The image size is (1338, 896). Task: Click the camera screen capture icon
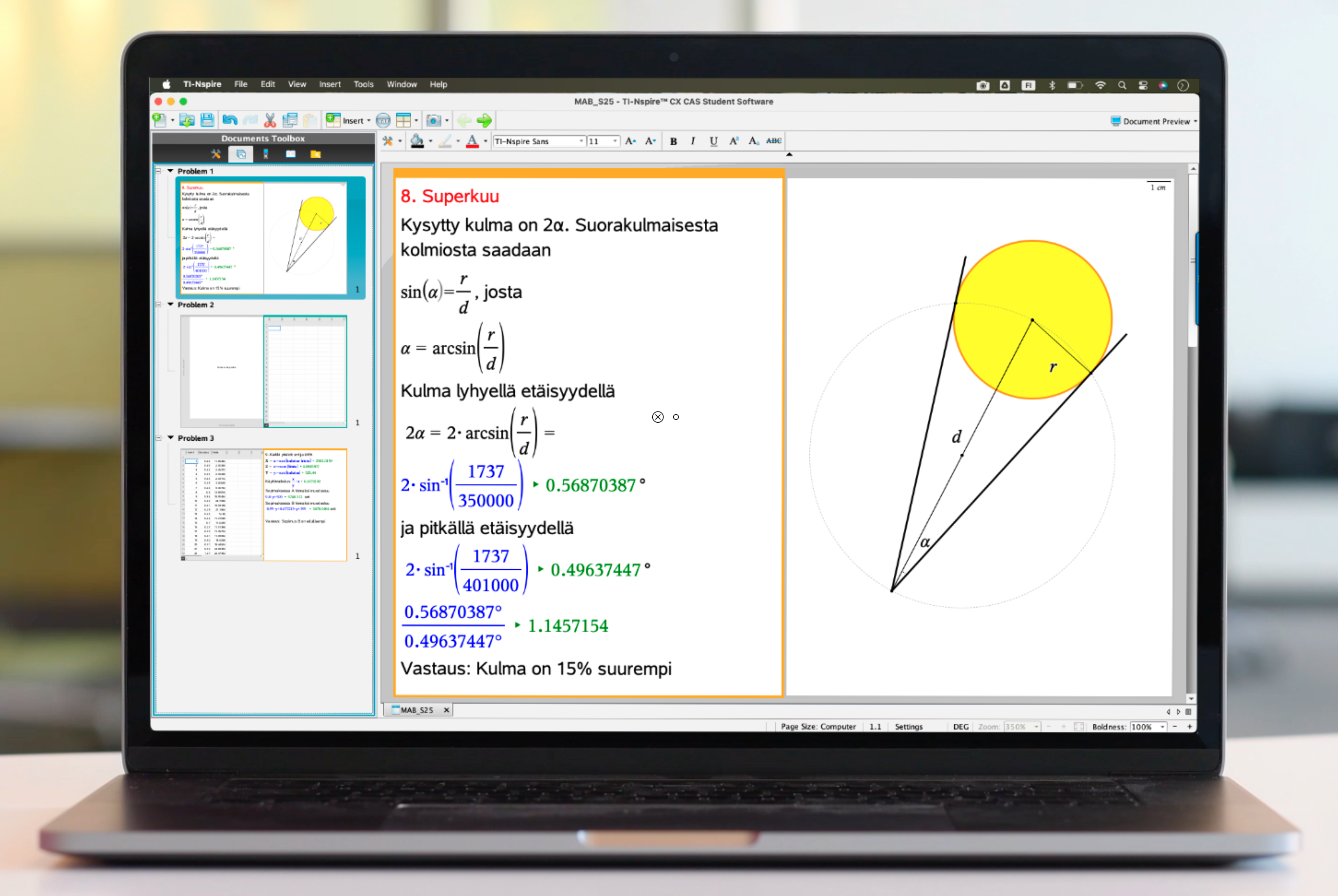[434, 120]
